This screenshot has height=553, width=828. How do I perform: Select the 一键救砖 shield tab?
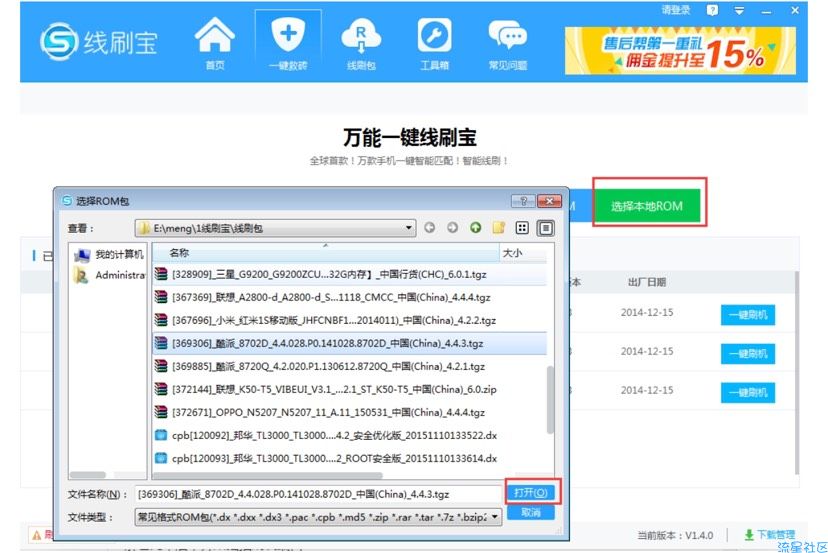pyautogui.click(x=288, y=43)
